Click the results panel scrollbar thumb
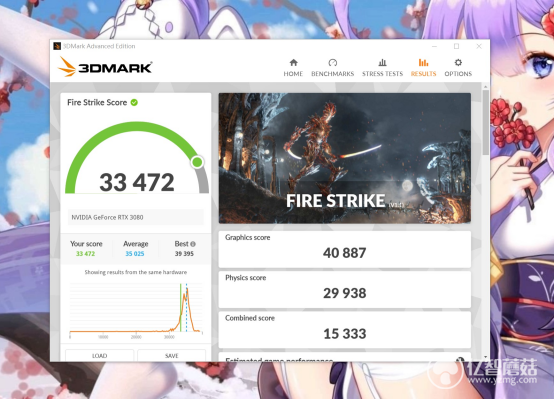Image resolution: width=554 pixels, height=399 pixels. click(486, 122)
